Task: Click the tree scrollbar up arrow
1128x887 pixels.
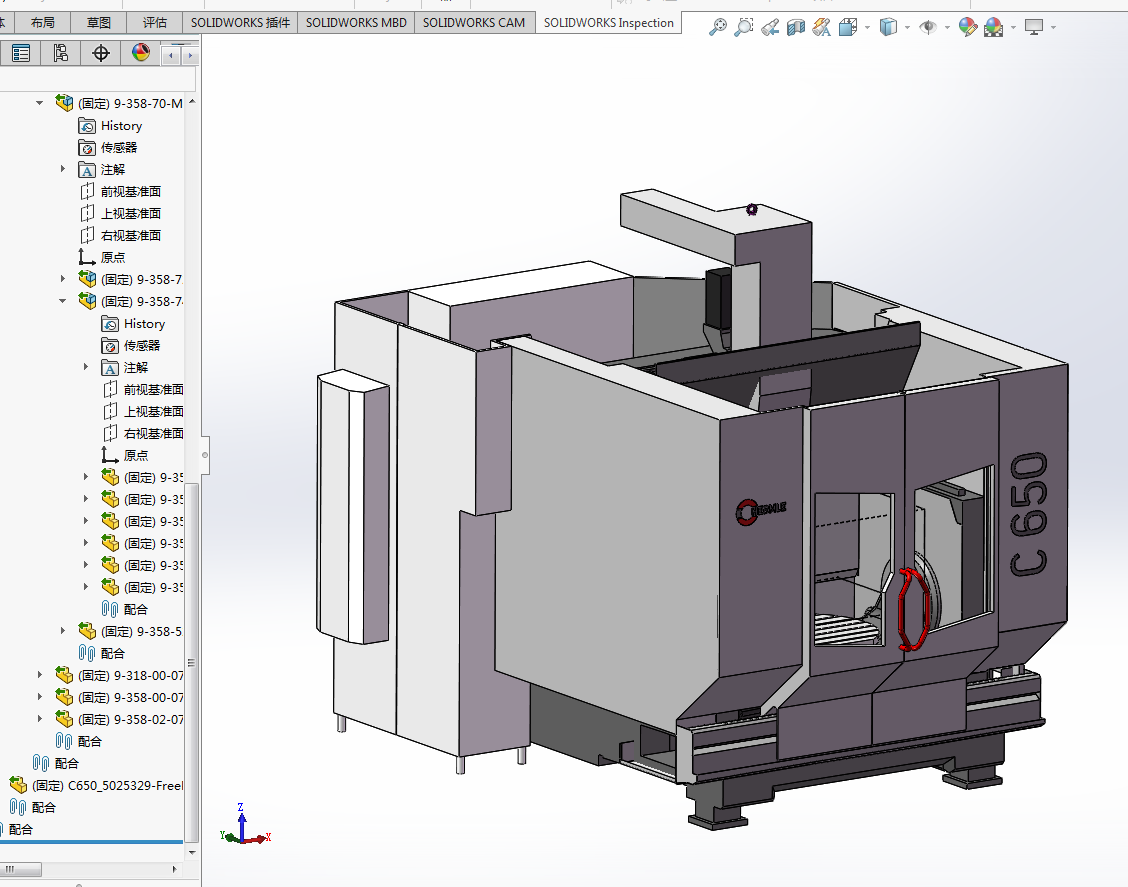Action: pos(192,102)
